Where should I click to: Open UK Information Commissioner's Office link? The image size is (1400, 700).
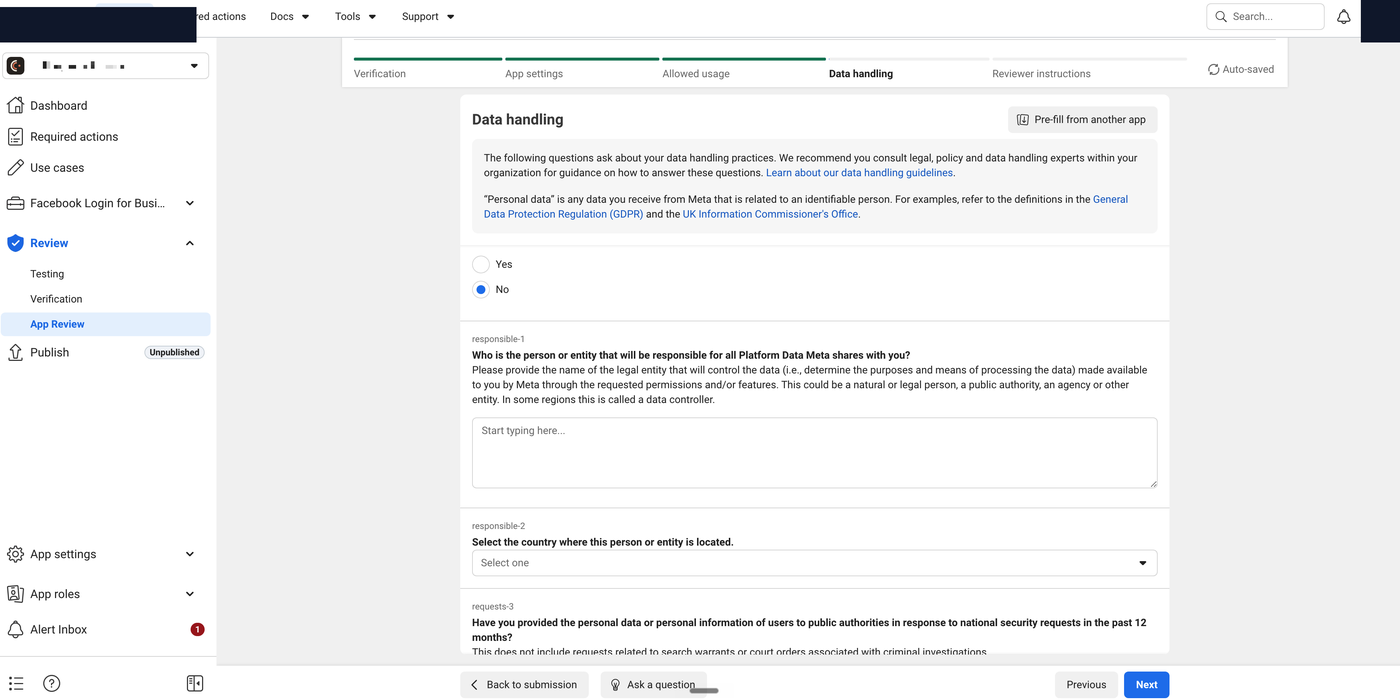coord(770,214)
